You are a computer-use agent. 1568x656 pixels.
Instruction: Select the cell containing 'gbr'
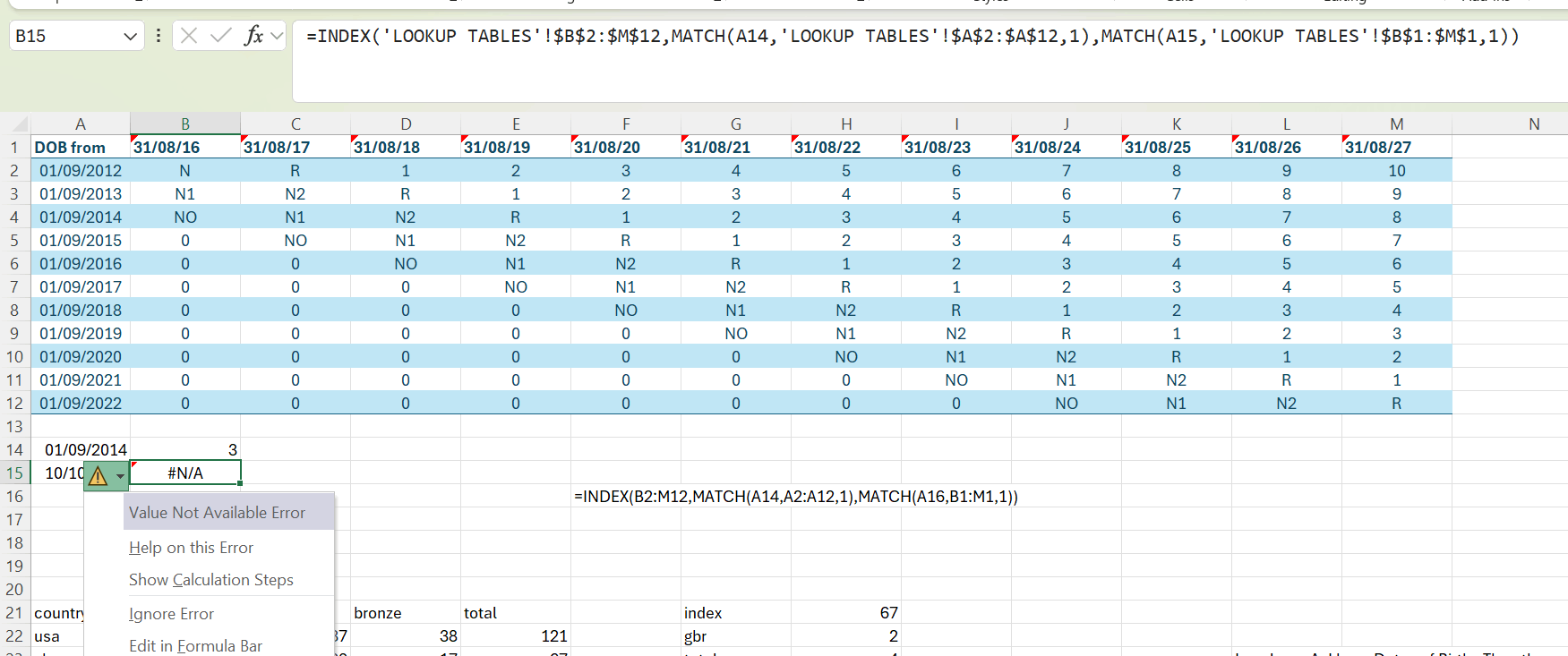click(x=736, y=635)
